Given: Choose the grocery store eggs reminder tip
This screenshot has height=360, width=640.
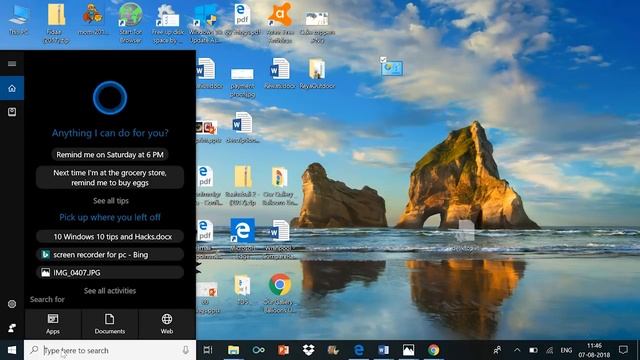Looking at the screenshot, I should (110, 178).
